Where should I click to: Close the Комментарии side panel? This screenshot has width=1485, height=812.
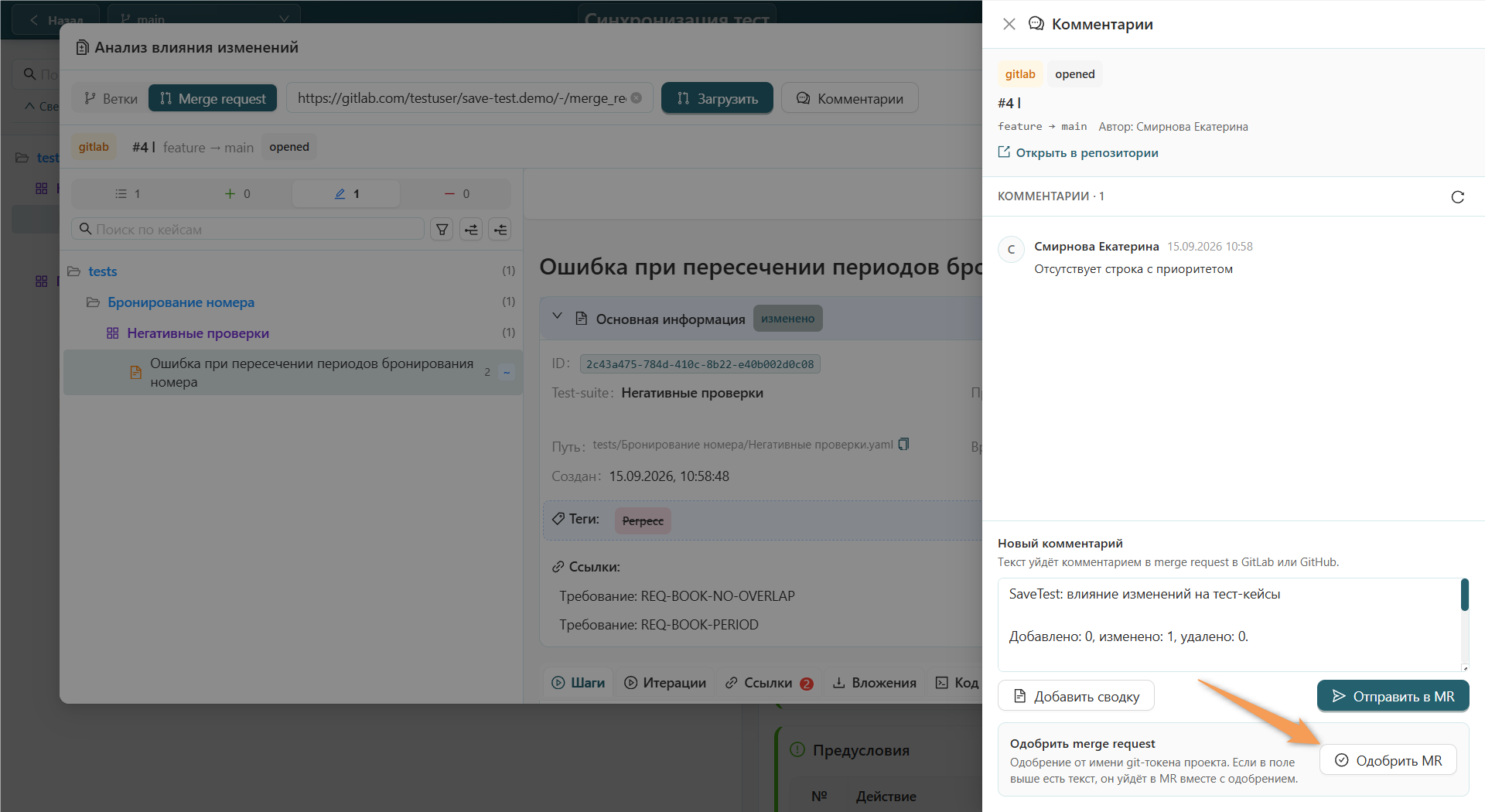(x=1009, y=24)
